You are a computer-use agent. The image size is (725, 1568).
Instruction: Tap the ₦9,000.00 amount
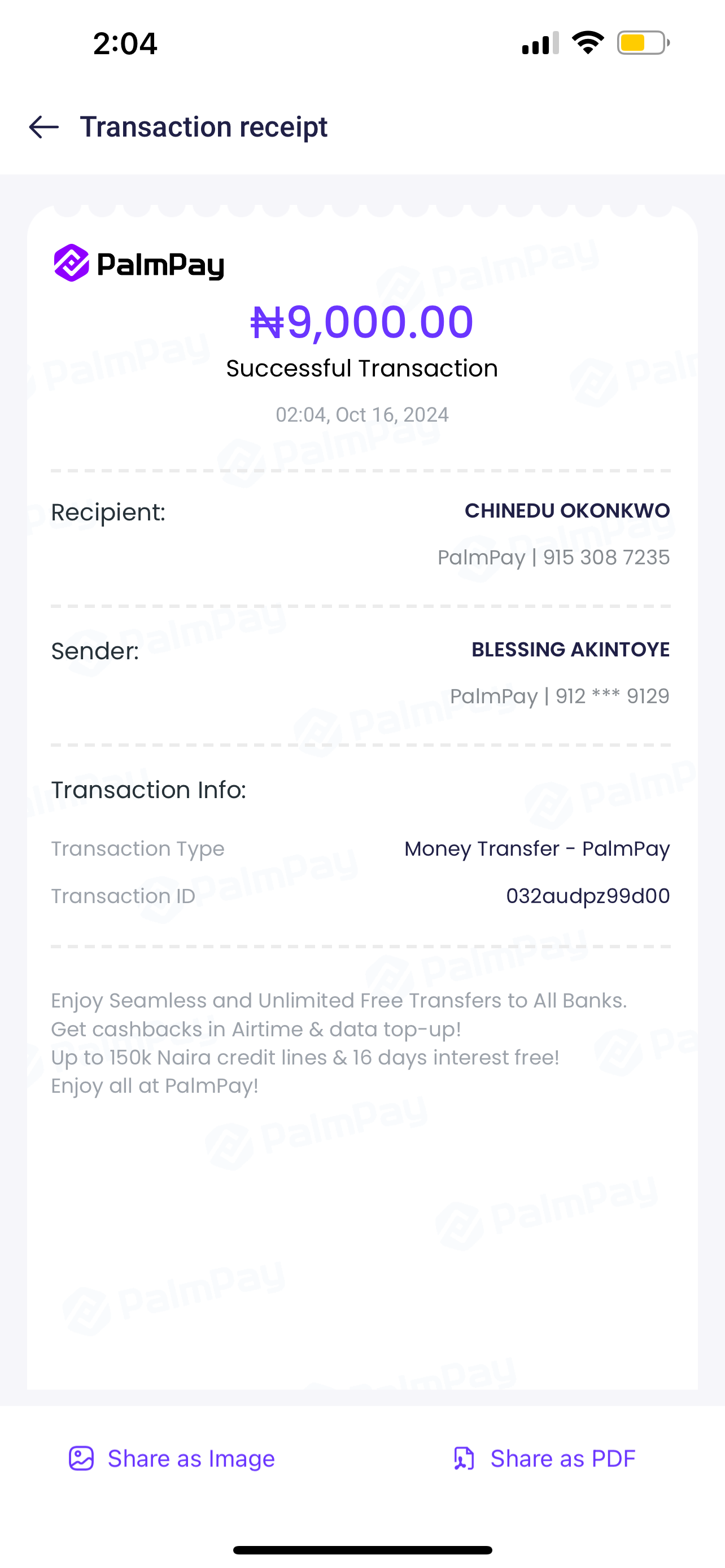tap(362, 322)
